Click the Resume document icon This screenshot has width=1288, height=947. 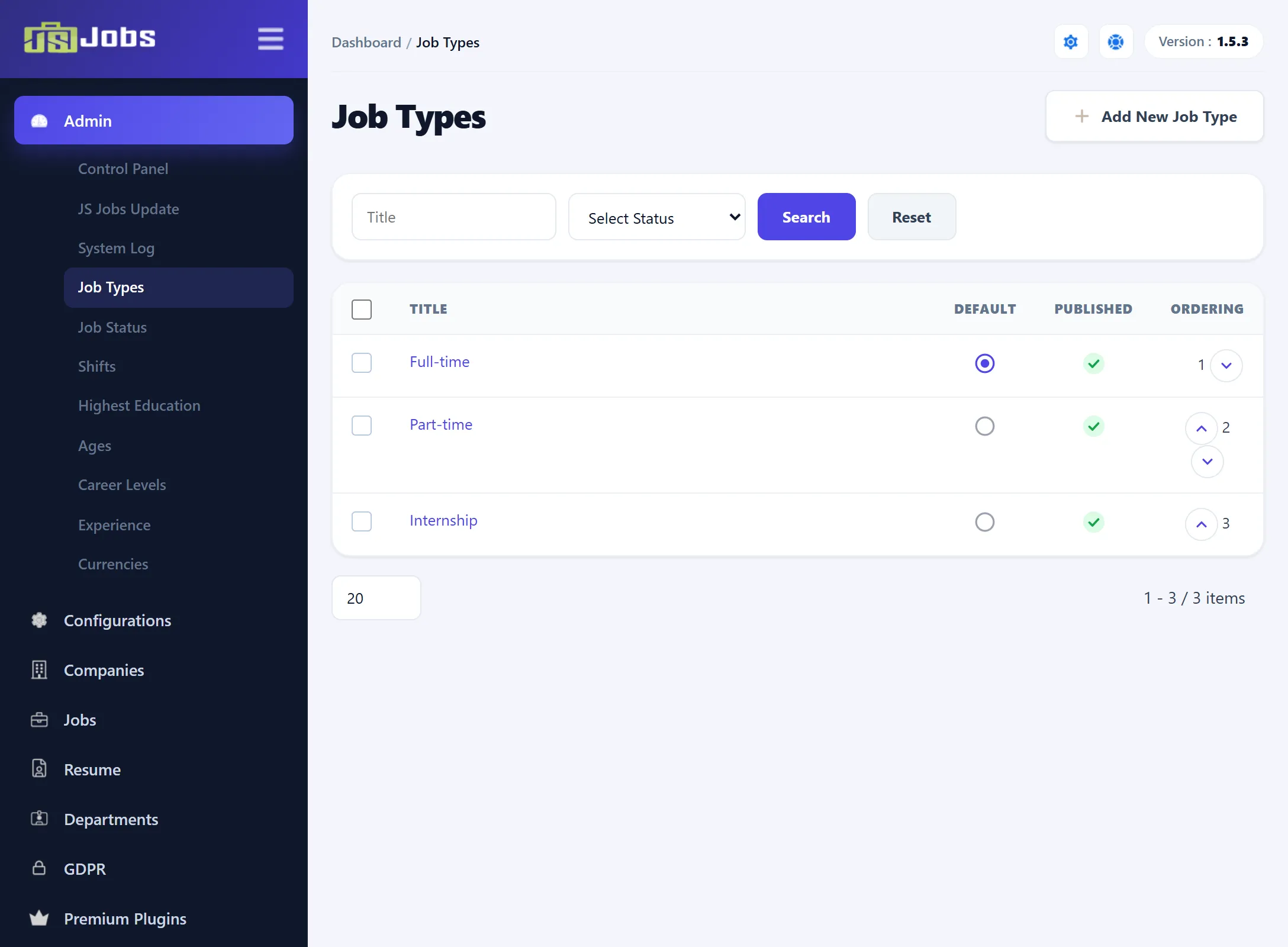tap(39, 769)
